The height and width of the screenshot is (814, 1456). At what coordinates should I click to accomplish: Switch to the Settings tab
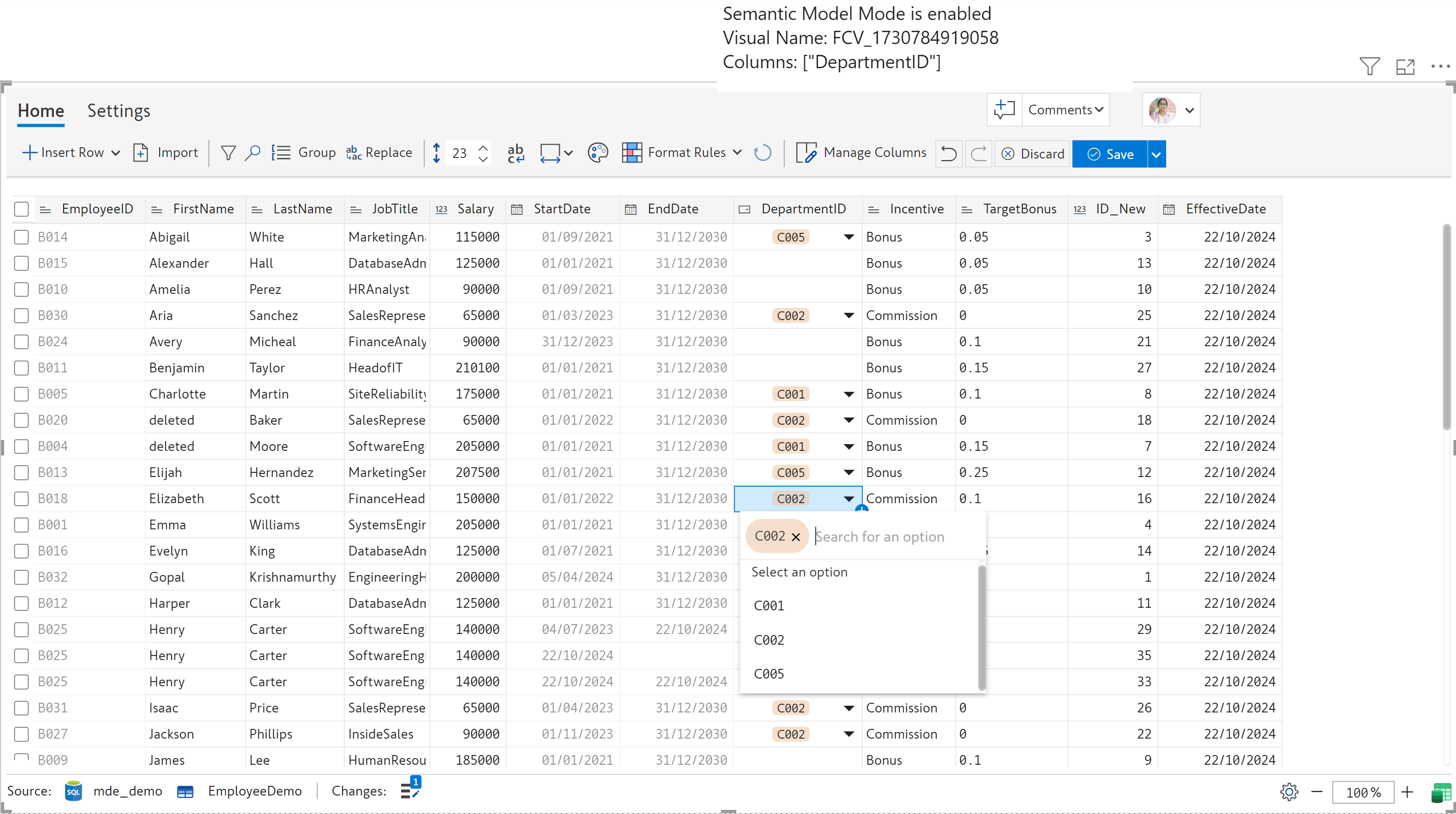[x=119, y=111]
